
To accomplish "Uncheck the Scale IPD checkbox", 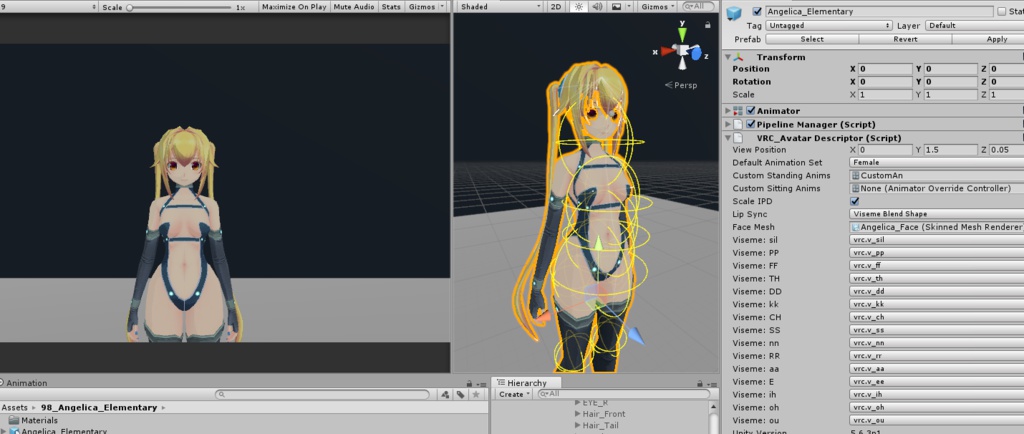I will [x=855, y=202].
